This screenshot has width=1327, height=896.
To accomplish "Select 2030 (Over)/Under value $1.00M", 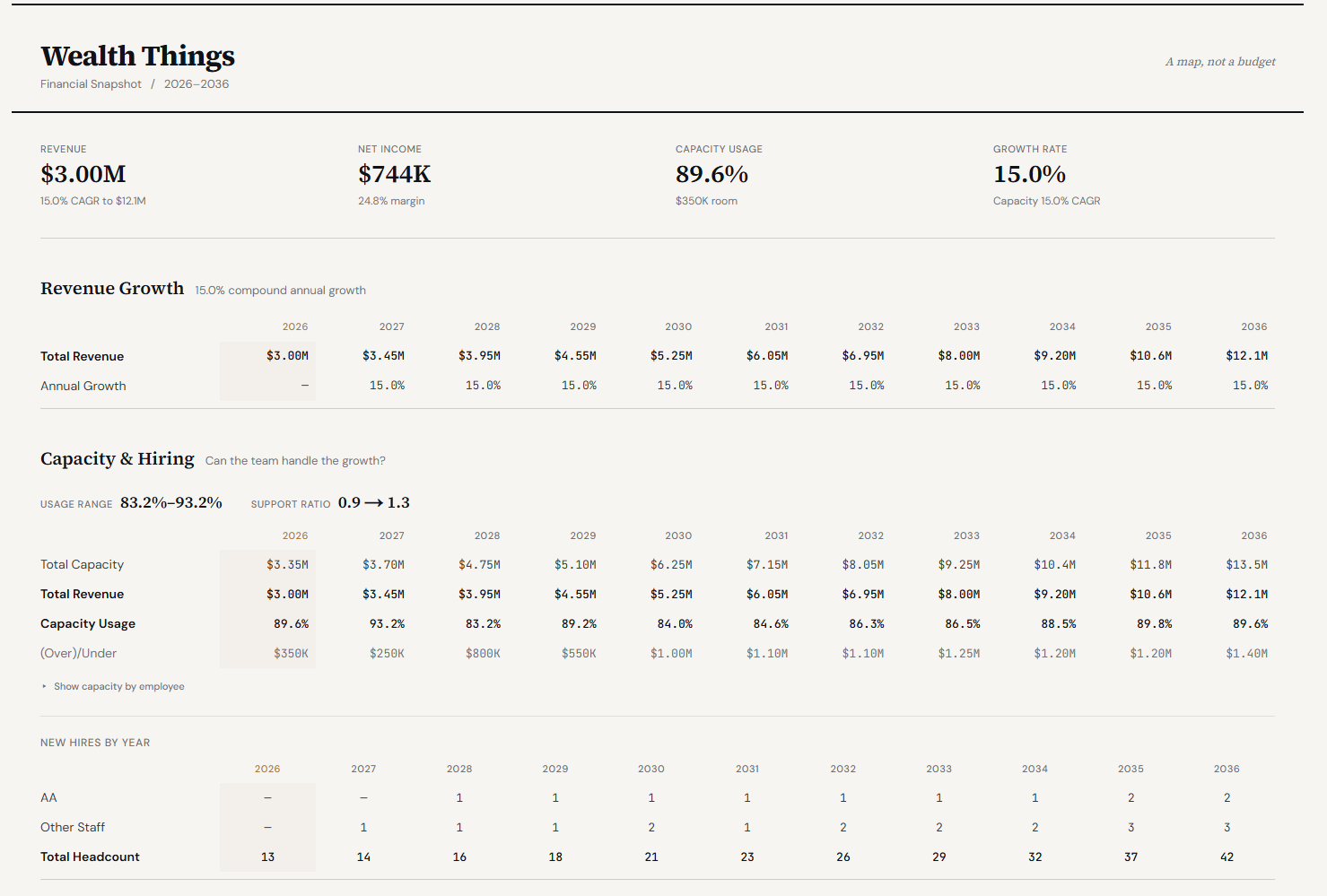I will click(671, 653).
